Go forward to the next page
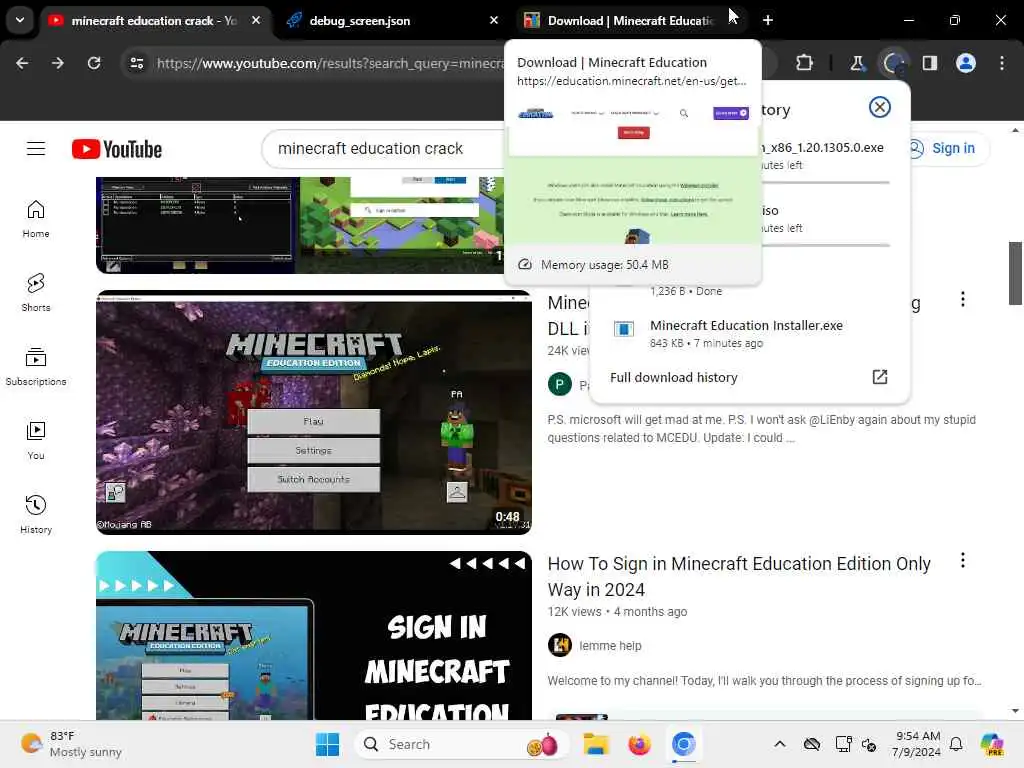This screenshot has width=1024, height=768. coord(58,63)
